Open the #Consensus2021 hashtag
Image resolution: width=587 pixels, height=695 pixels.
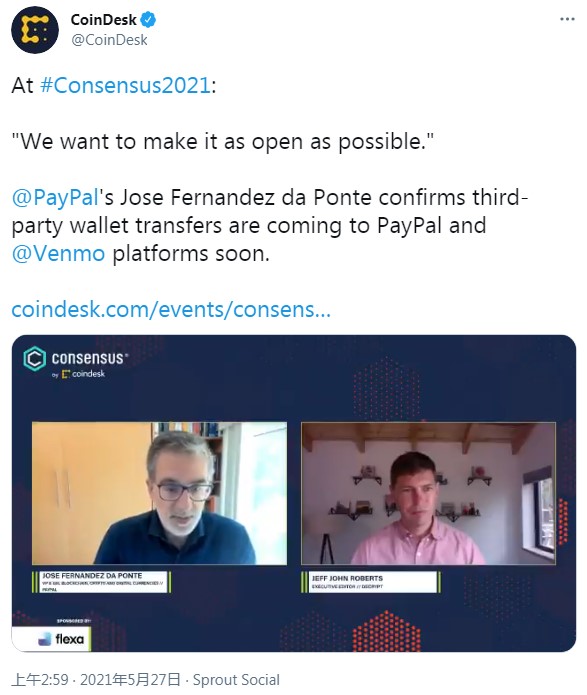pos(125,85)
